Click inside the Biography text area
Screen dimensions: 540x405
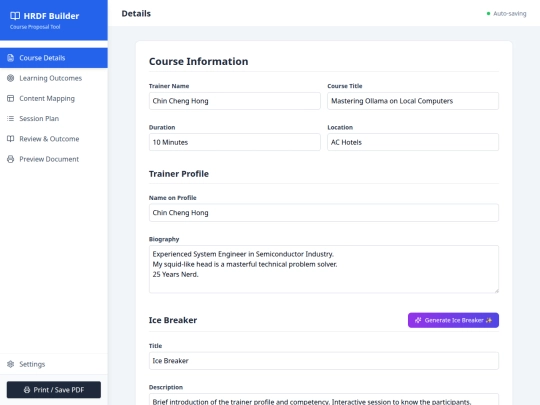(x=324, y=269)
